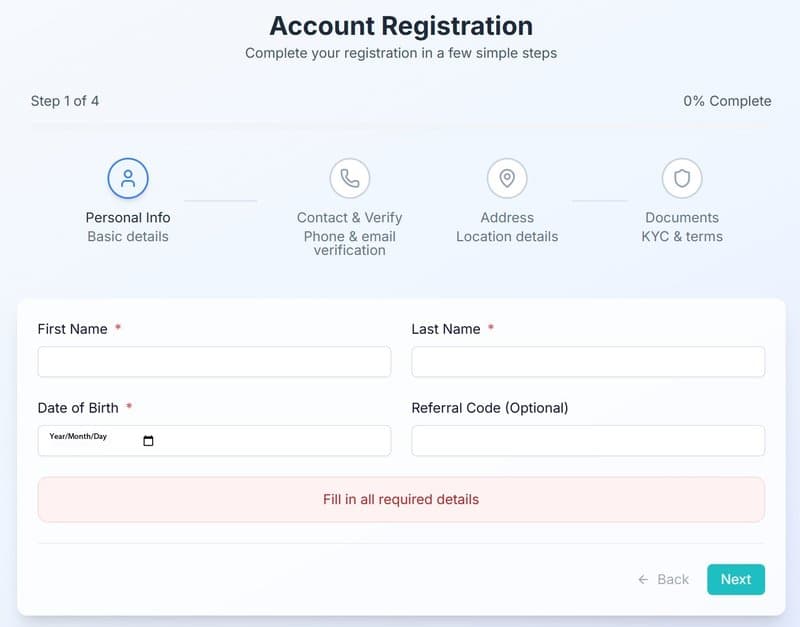Click the 'Referral Code (Optional)' label
The width and height of the screenshot is (800, 627).
coord(490,408)
